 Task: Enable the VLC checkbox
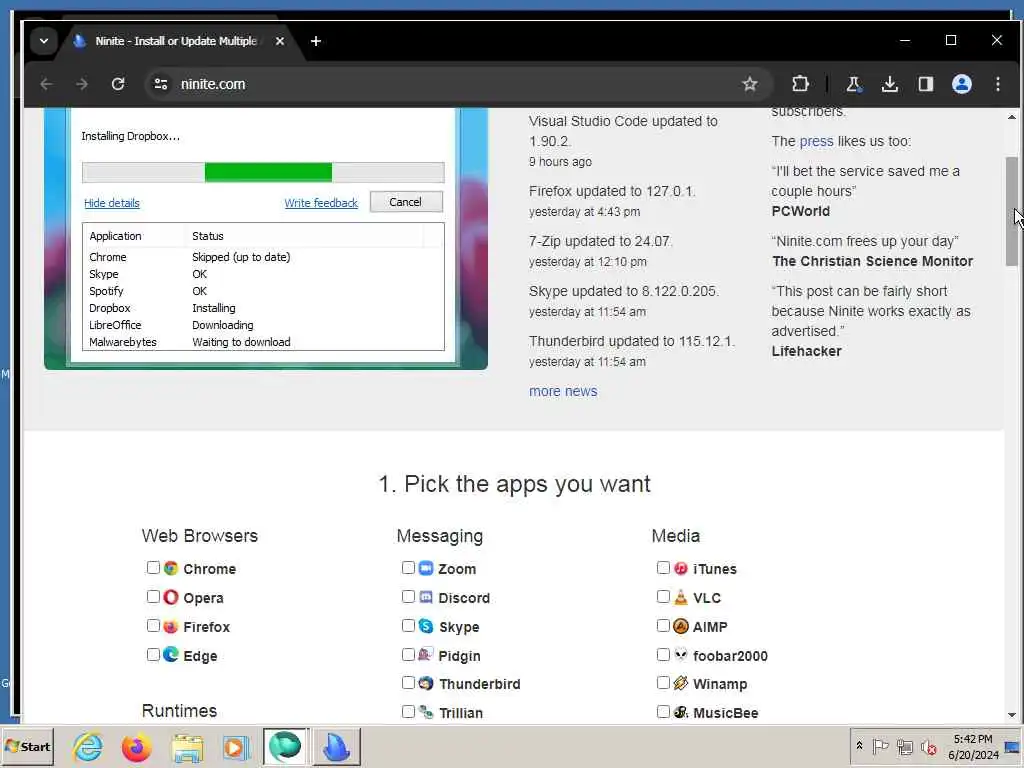(x=663, y=596)
